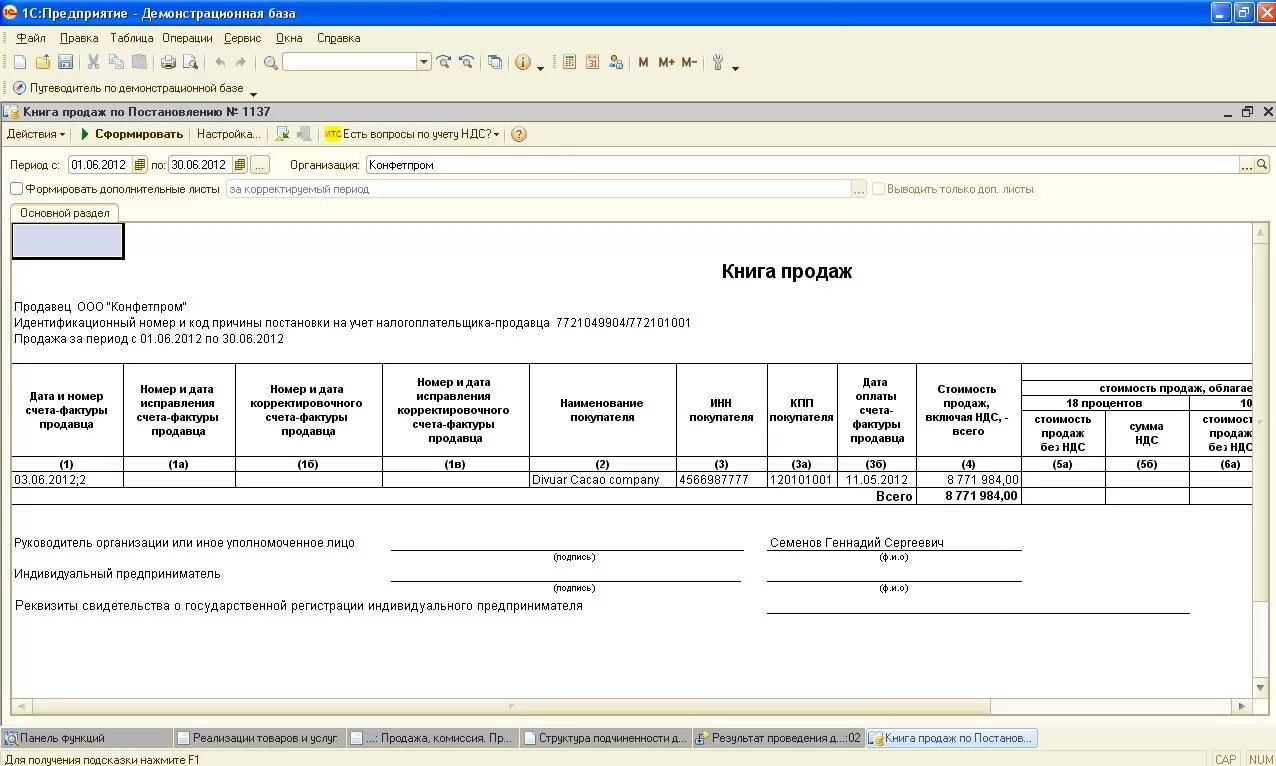Open the Calendar icon
Viewport: 1276px width, 766px height.
click(x=592, y=62)
